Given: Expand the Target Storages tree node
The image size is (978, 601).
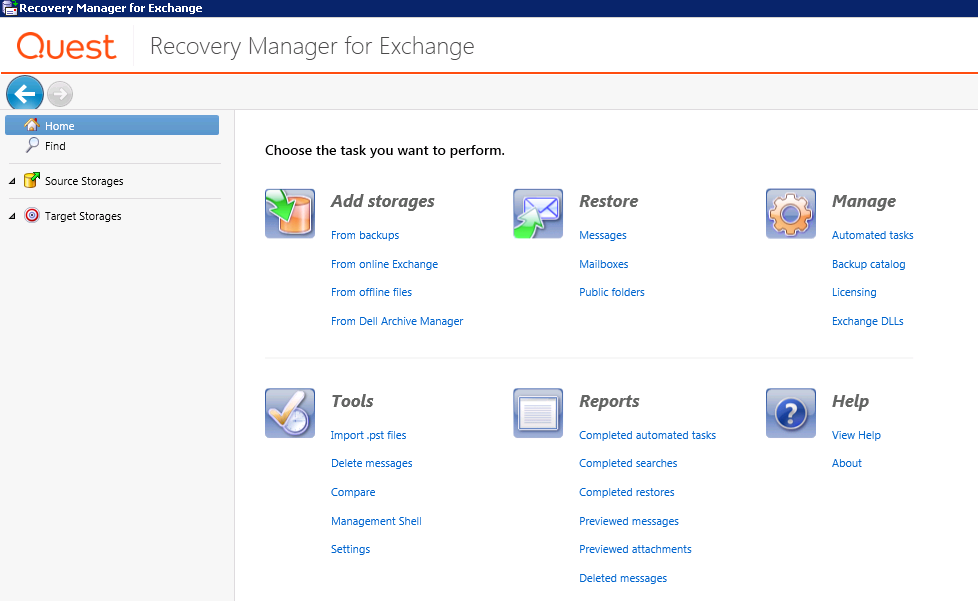Looking at the screenshot, I should [x=12, y=216].
